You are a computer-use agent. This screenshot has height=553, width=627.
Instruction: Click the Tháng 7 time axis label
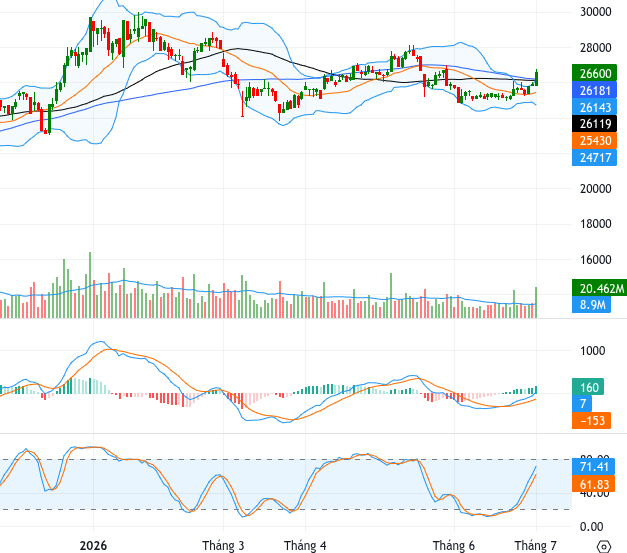coord(536,546)
